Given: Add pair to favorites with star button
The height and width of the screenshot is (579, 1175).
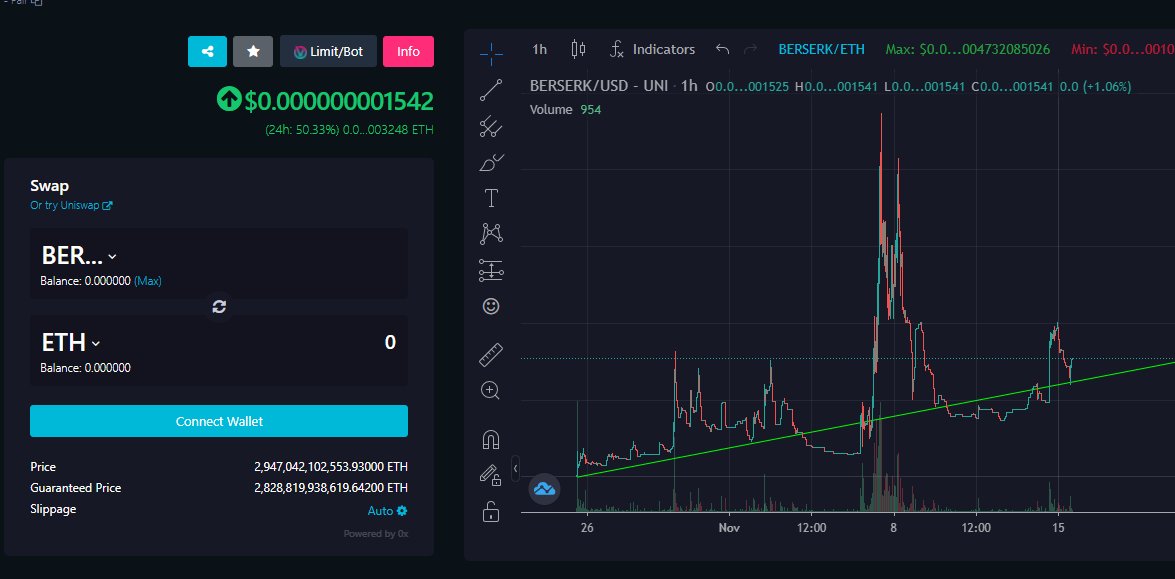Looking at the screenshot, I should click(253, 52).
